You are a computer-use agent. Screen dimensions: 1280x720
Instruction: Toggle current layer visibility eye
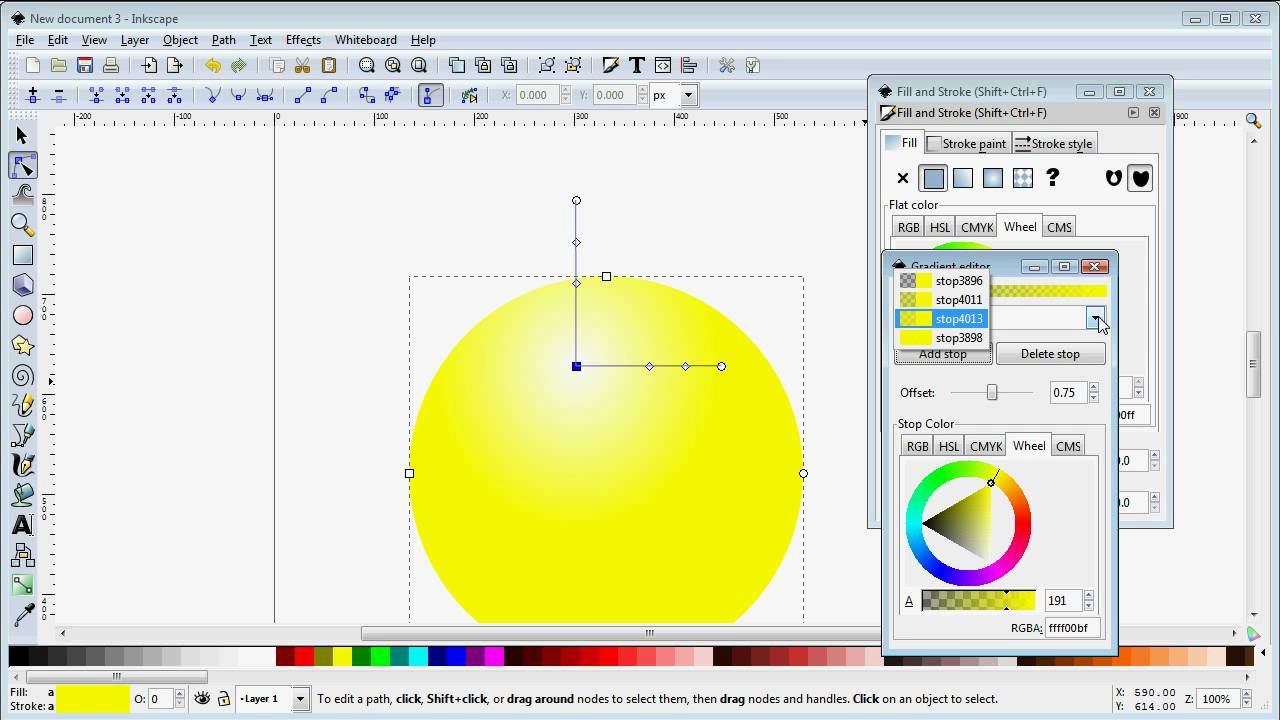click(x=202, y=699)
